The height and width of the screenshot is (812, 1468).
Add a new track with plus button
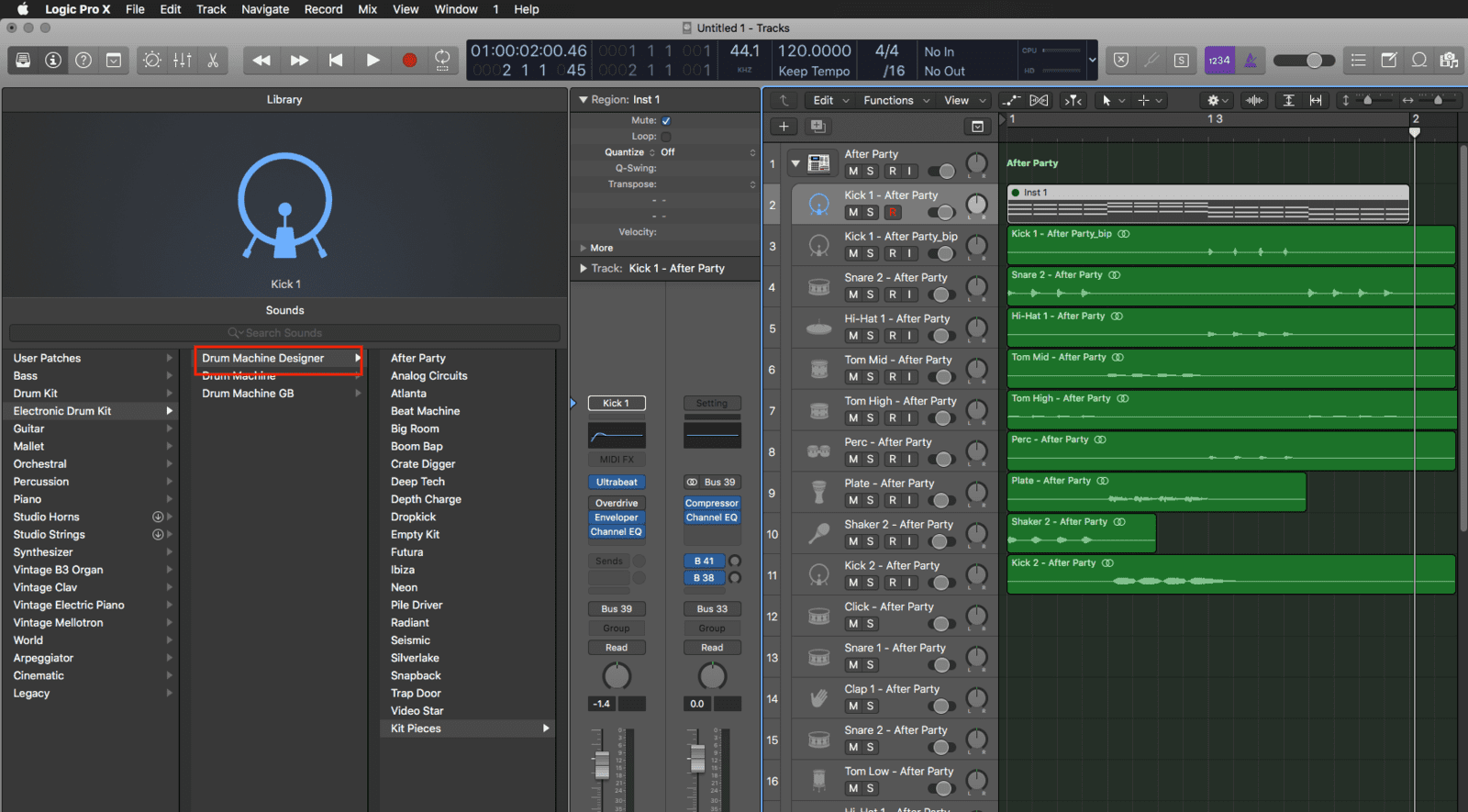[x=784, y=127]
